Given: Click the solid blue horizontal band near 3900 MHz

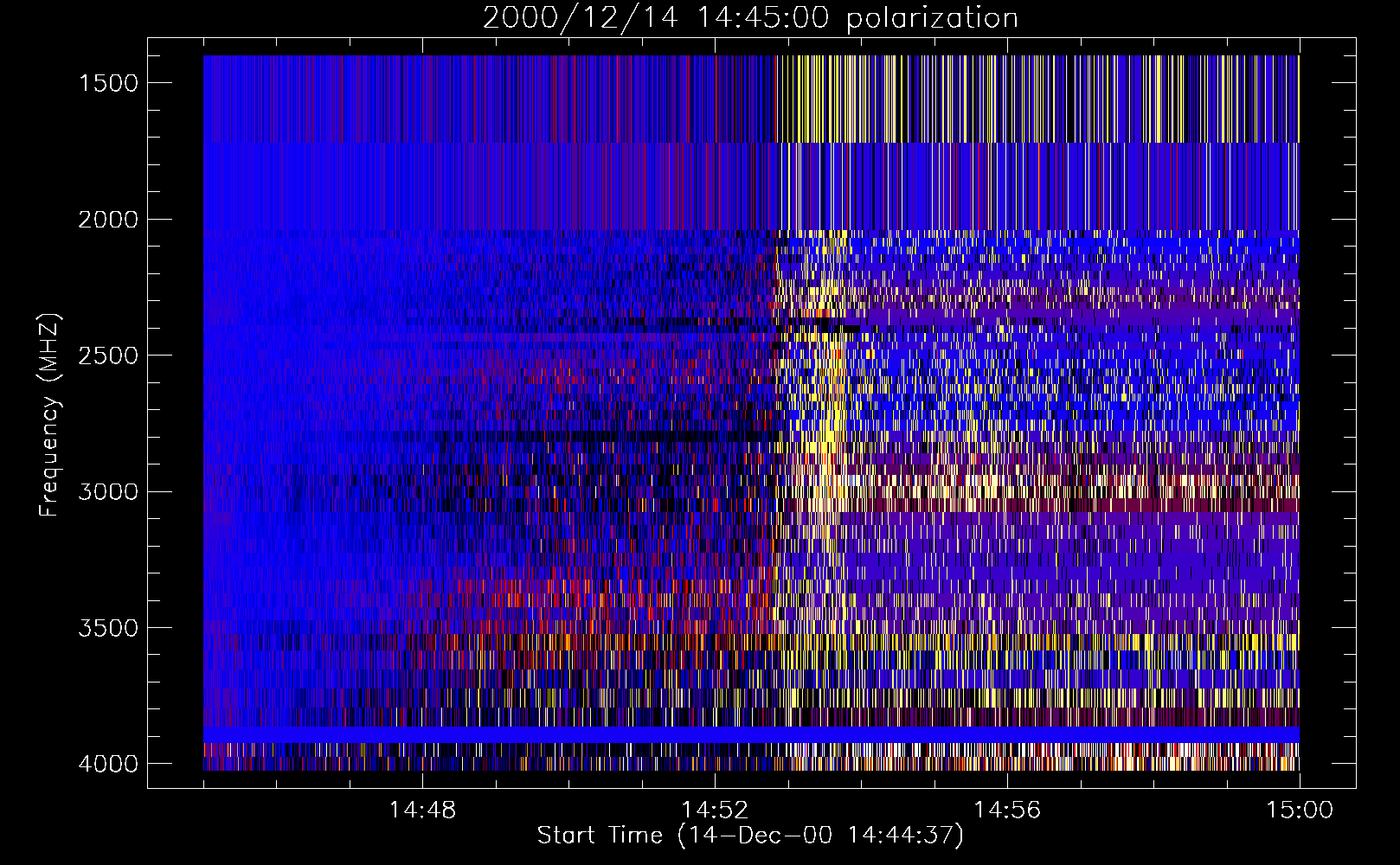Looking at the screenshot, I should click(751, 734).
